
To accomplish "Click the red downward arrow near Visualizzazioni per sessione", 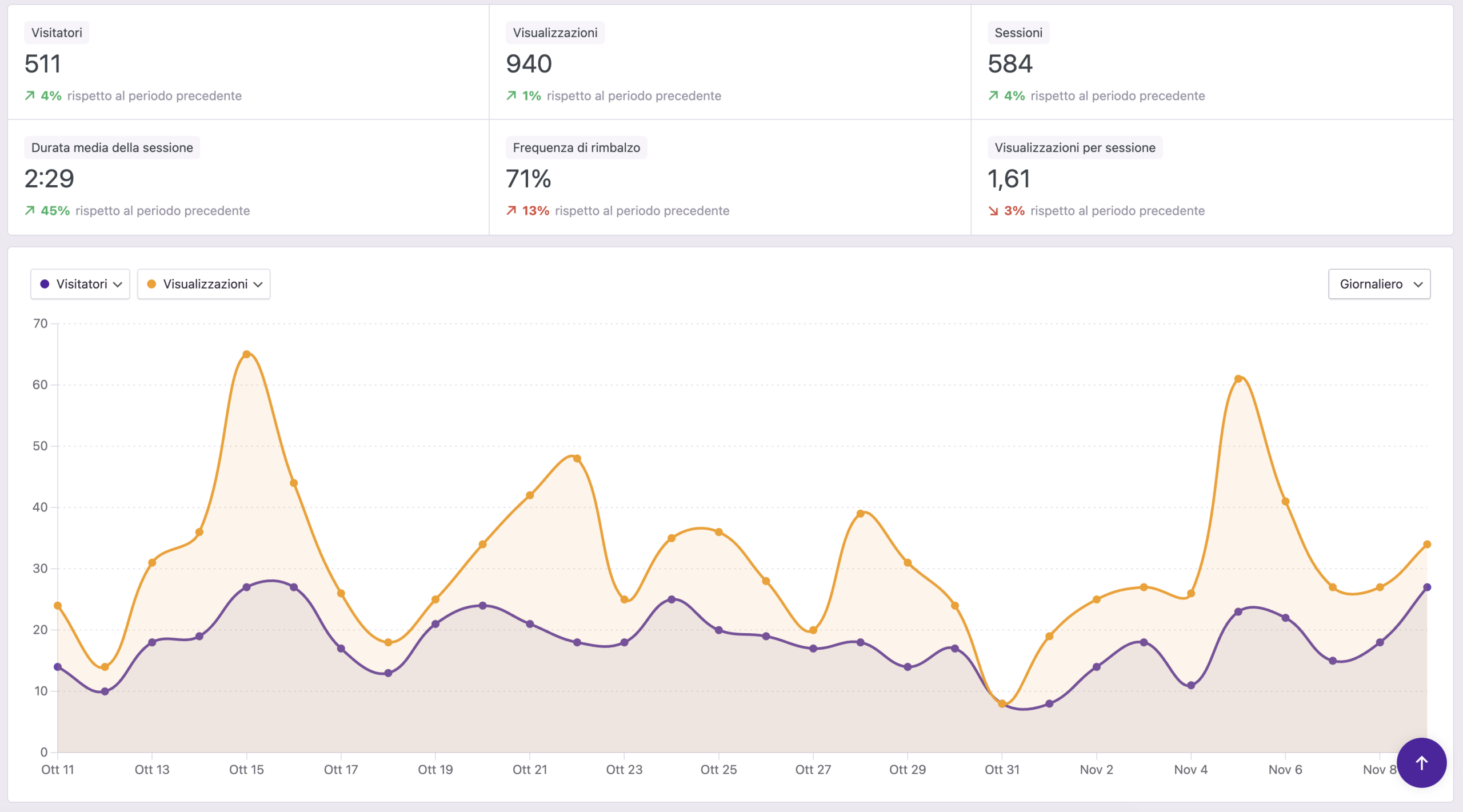I will click(x=994, y=211).
